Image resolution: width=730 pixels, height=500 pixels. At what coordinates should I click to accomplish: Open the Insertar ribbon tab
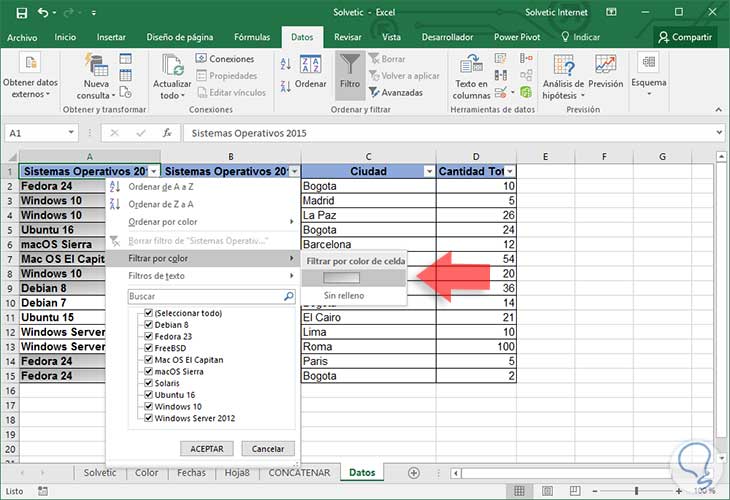[111, 37]
